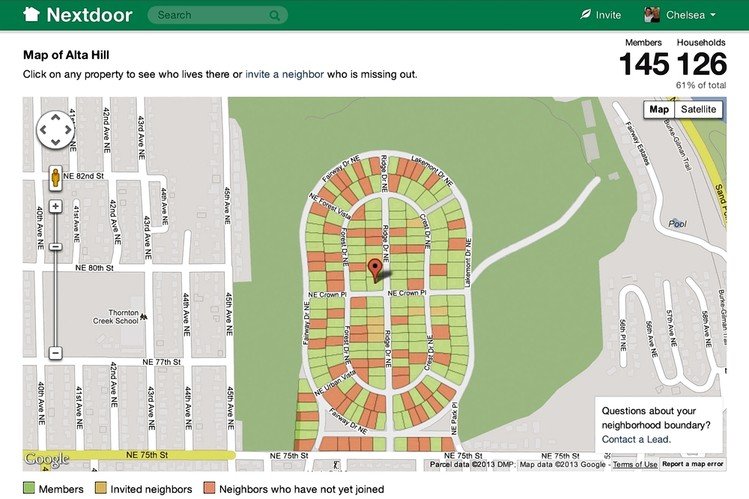
Task: Click the 'Contact a Lead' link
Action: 636,439
